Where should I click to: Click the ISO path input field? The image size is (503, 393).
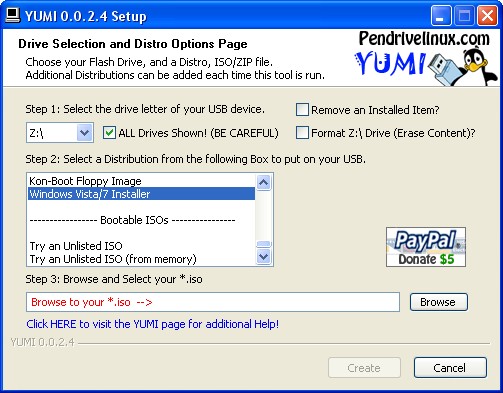[213, 302]
